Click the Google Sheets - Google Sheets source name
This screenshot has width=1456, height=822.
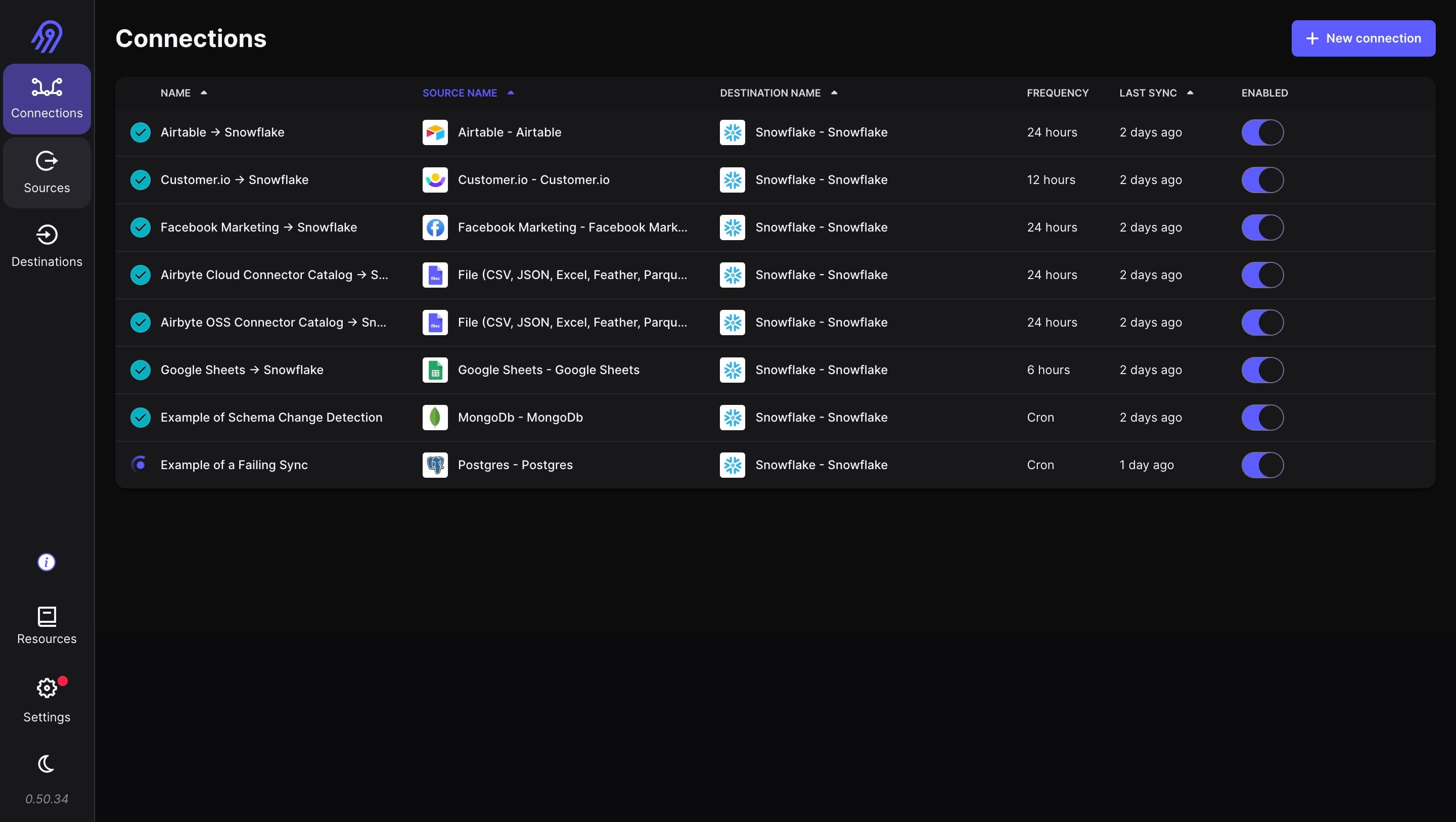(x=548, y=370)
